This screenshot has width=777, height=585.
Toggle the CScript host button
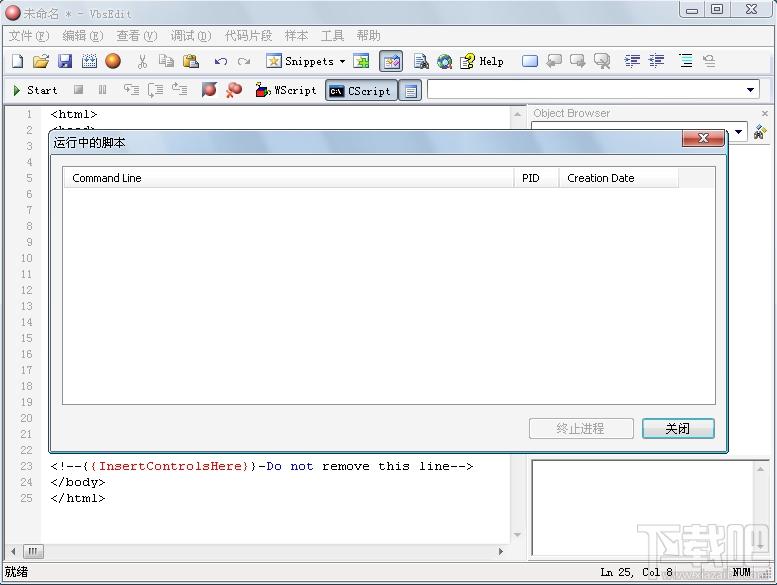[x=361, y=91]
